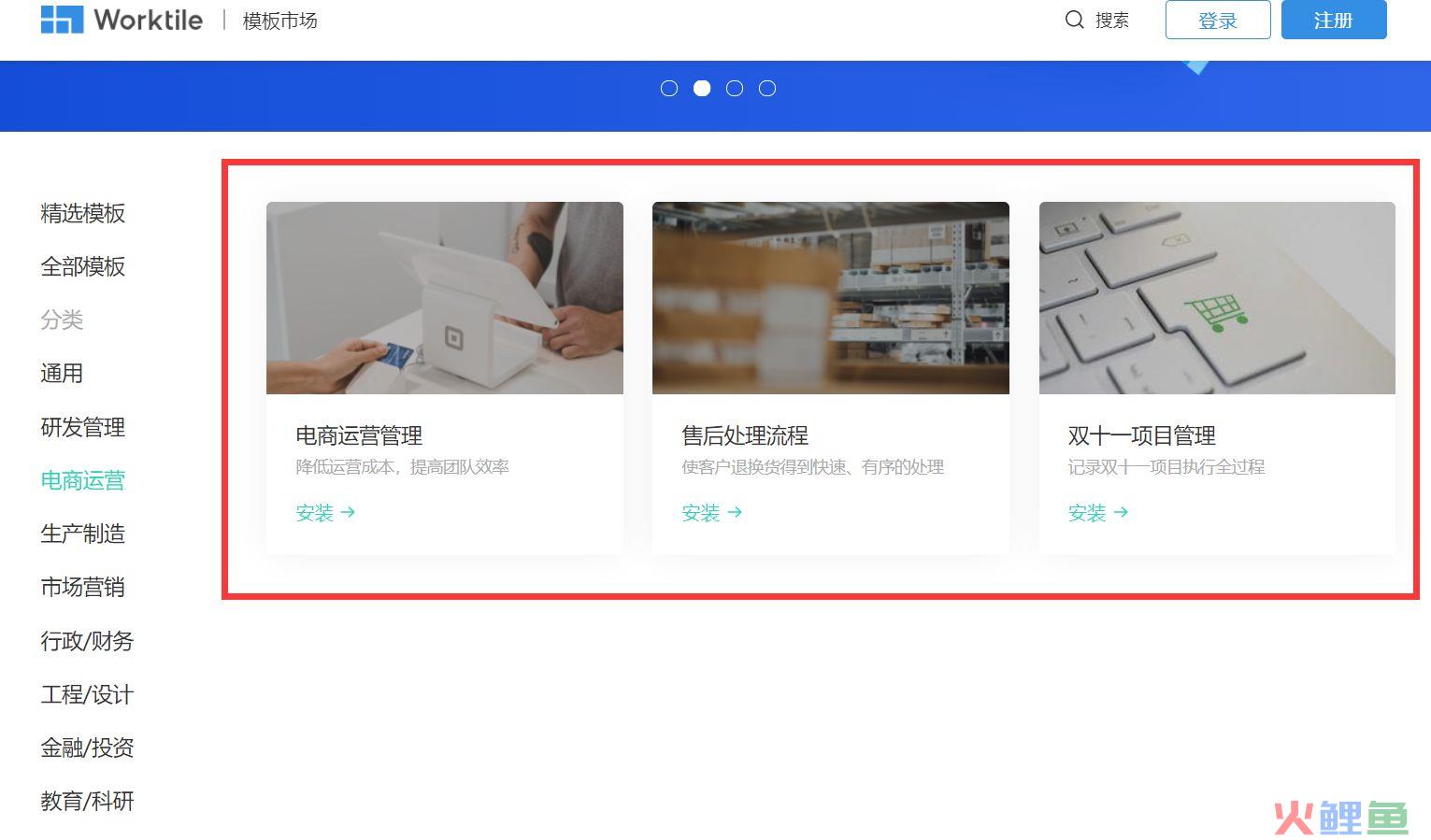This screenshot has height=840, width=1431.
Task: Click arrow icon next to 售后处理流程 安装
Action: (735, 512)
